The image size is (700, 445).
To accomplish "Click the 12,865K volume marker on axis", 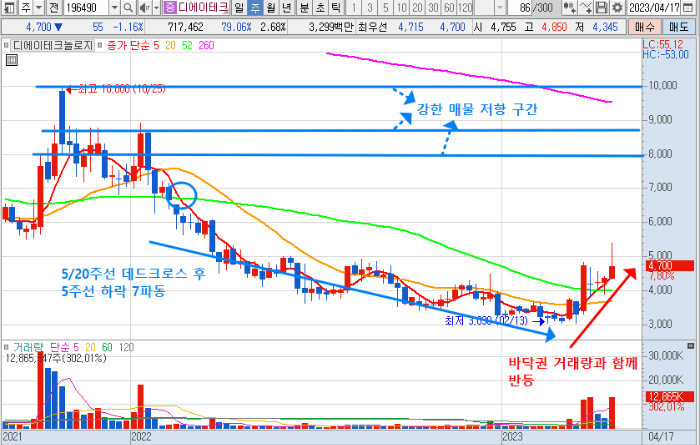I will tap(670, 396).
